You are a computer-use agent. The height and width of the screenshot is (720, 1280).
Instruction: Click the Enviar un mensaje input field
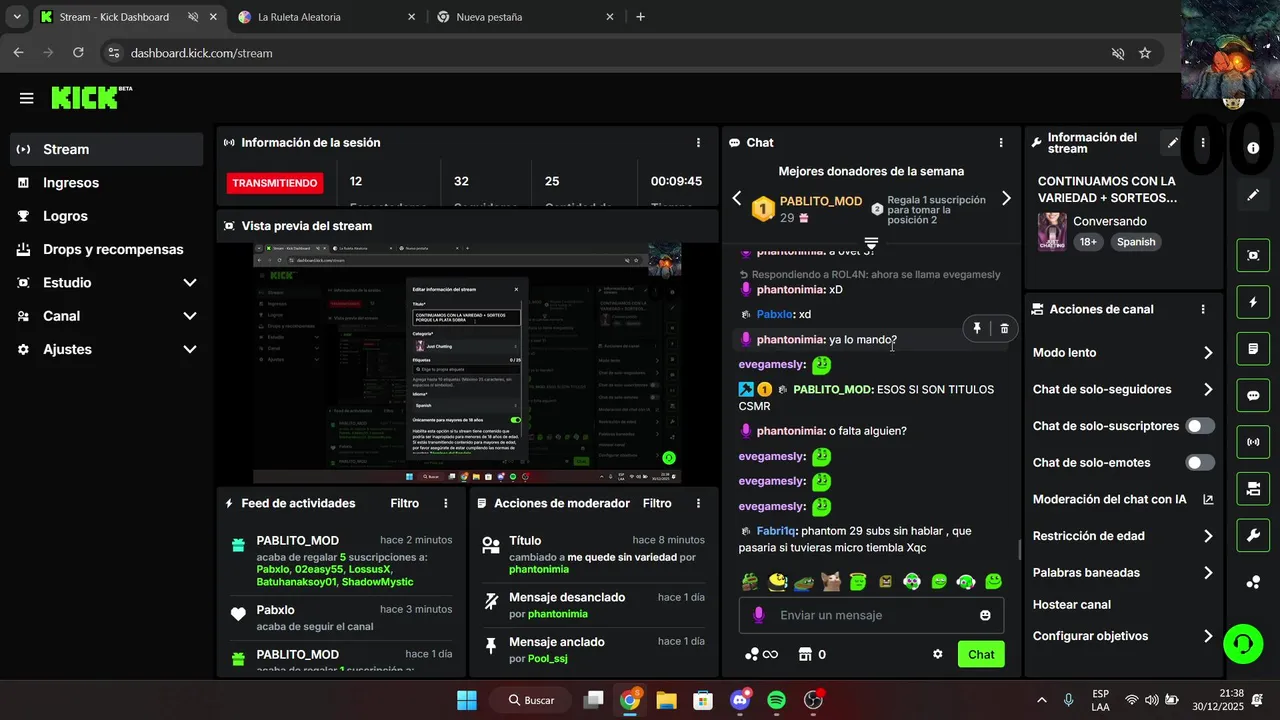(x=871, y=615)
